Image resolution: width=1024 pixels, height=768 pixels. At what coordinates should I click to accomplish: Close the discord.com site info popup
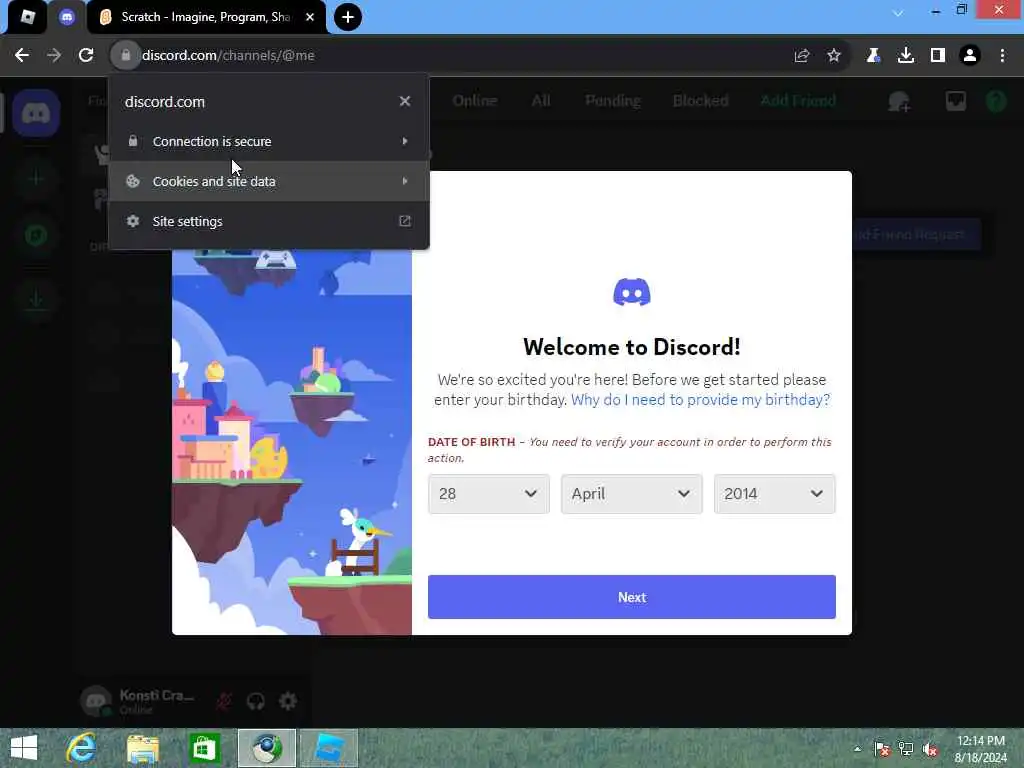click(405, 101)
